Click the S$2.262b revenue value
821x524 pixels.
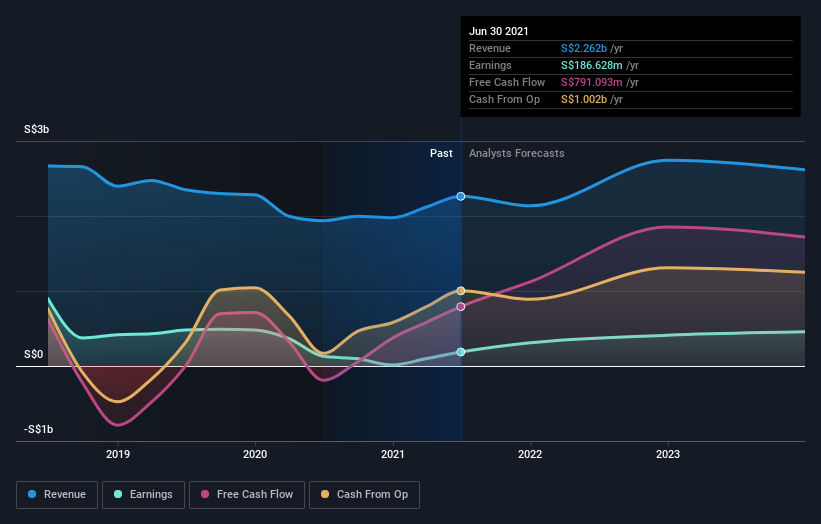point(584,48)
